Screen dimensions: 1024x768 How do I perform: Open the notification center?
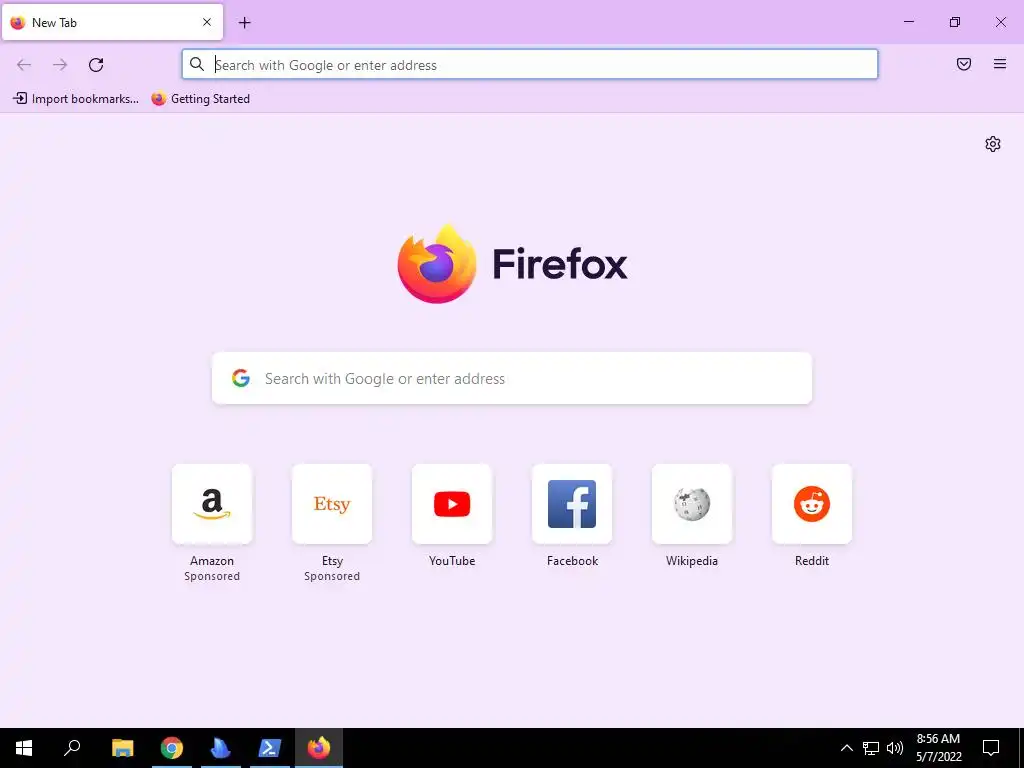point(991,748)
